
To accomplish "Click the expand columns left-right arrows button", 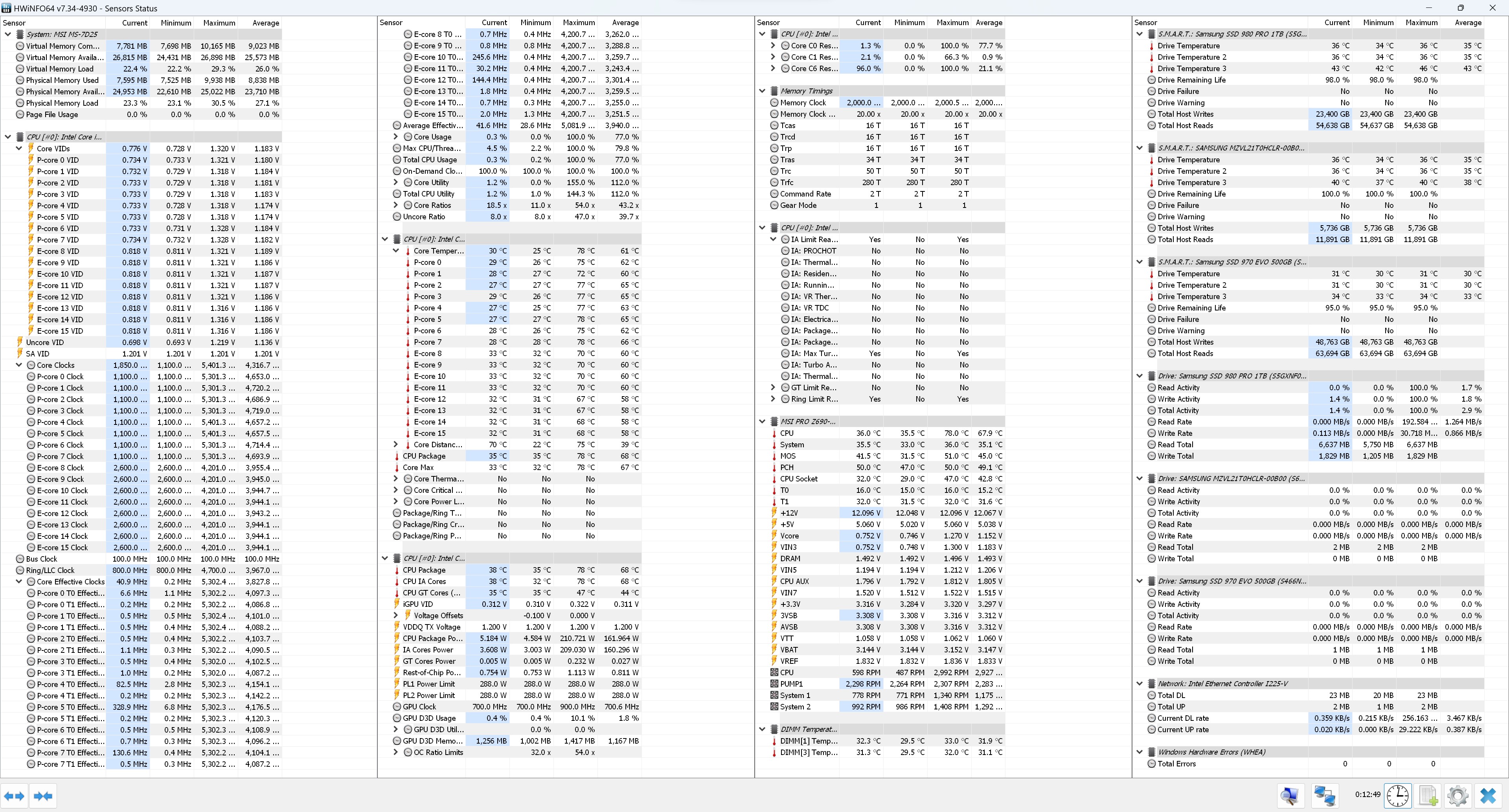I will 14,795.
